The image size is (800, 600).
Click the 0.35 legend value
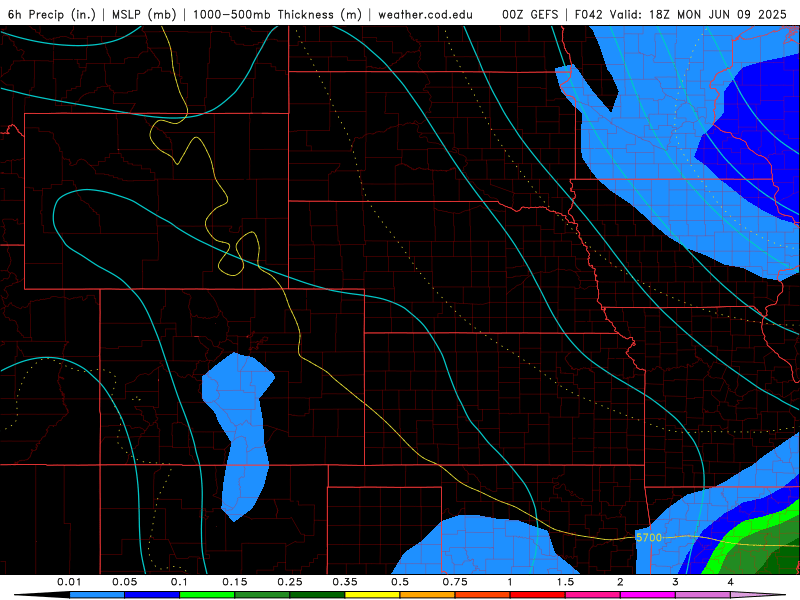[x=345, y=582]
